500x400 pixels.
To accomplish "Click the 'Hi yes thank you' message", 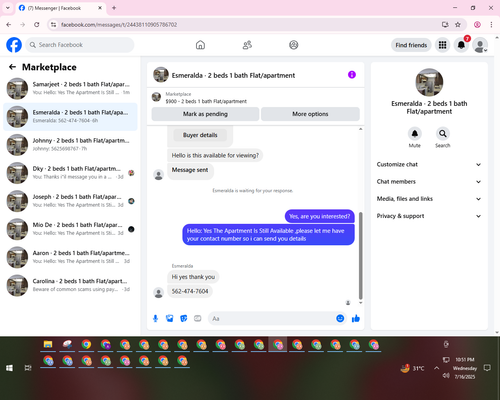I will [x=193, y=277].
